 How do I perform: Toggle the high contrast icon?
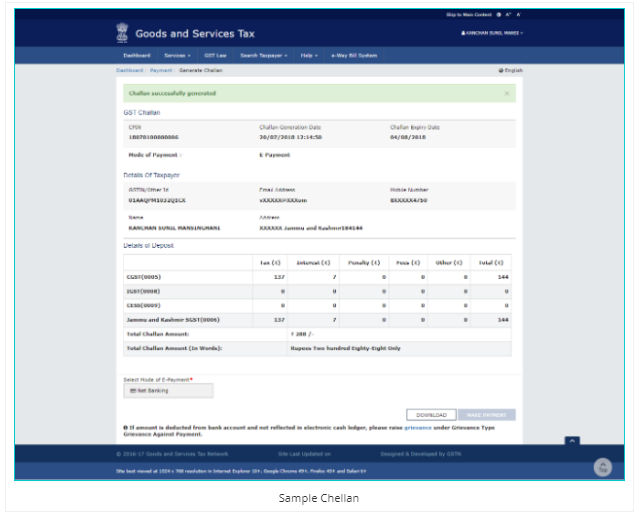pos(499,15)
